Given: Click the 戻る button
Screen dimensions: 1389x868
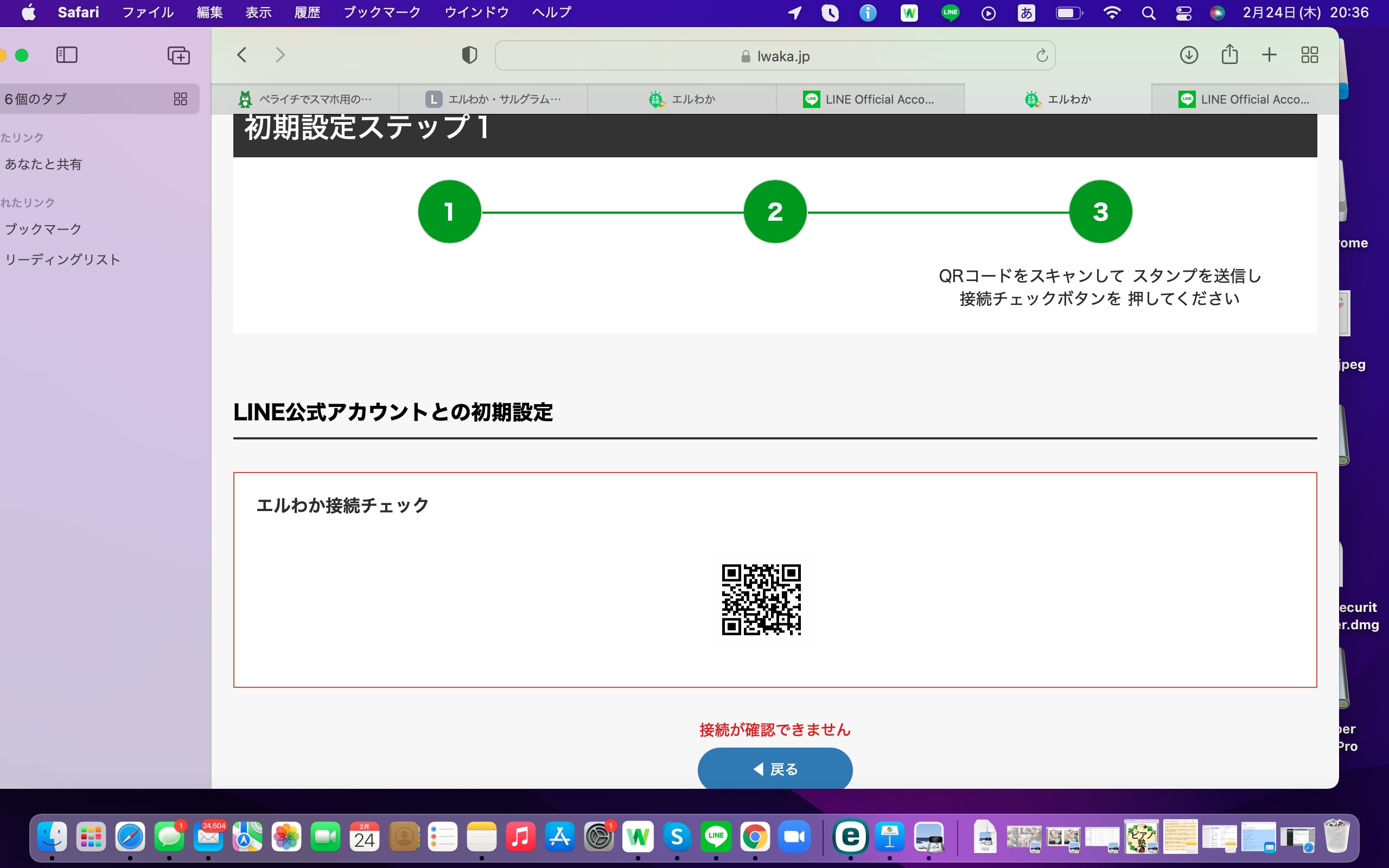Looking at the screenshot, I should [x=775, y=769].
